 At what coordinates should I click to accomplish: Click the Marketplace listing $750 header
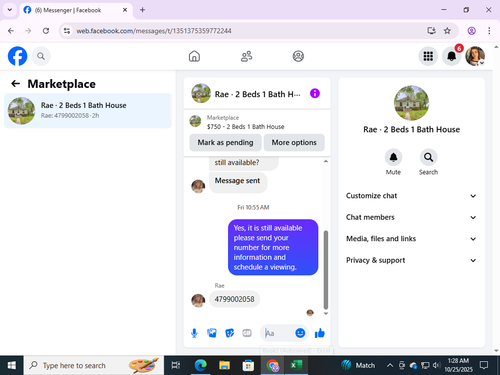[x=257, y=122]
